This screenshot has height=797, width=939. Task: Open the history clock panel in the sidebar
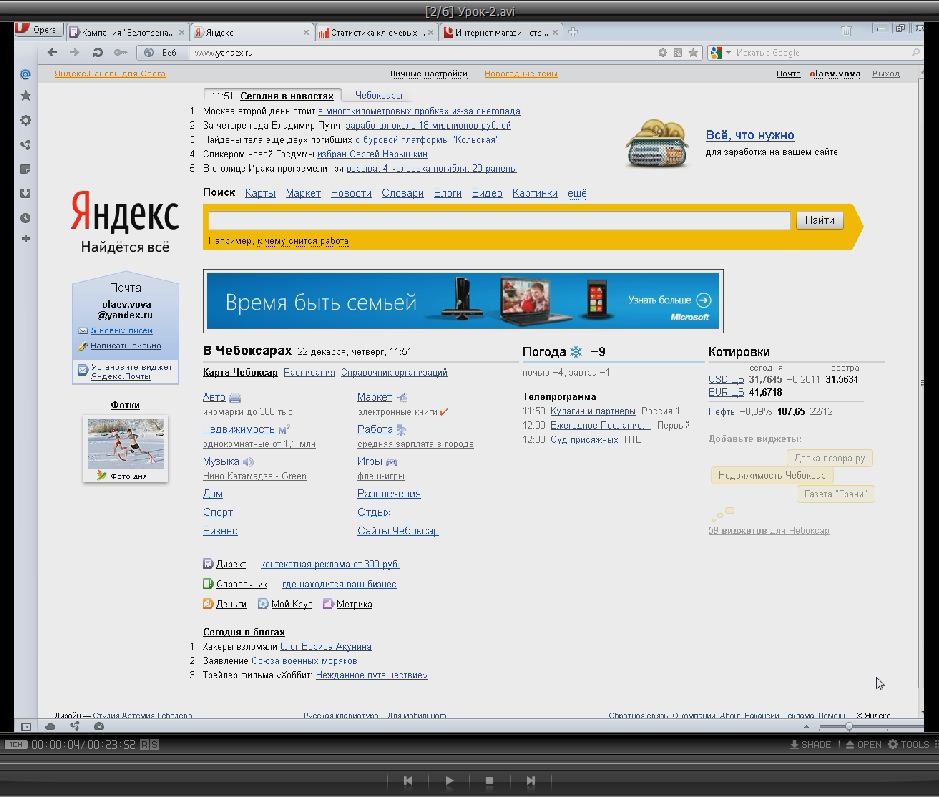[25, 218]
